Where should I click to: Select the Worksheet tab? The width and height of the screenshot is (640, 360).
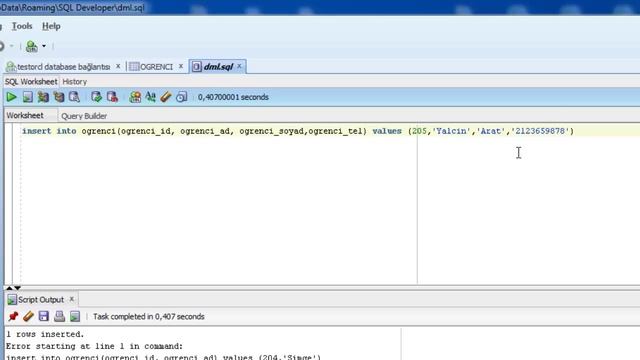click(x=25, y=116)
